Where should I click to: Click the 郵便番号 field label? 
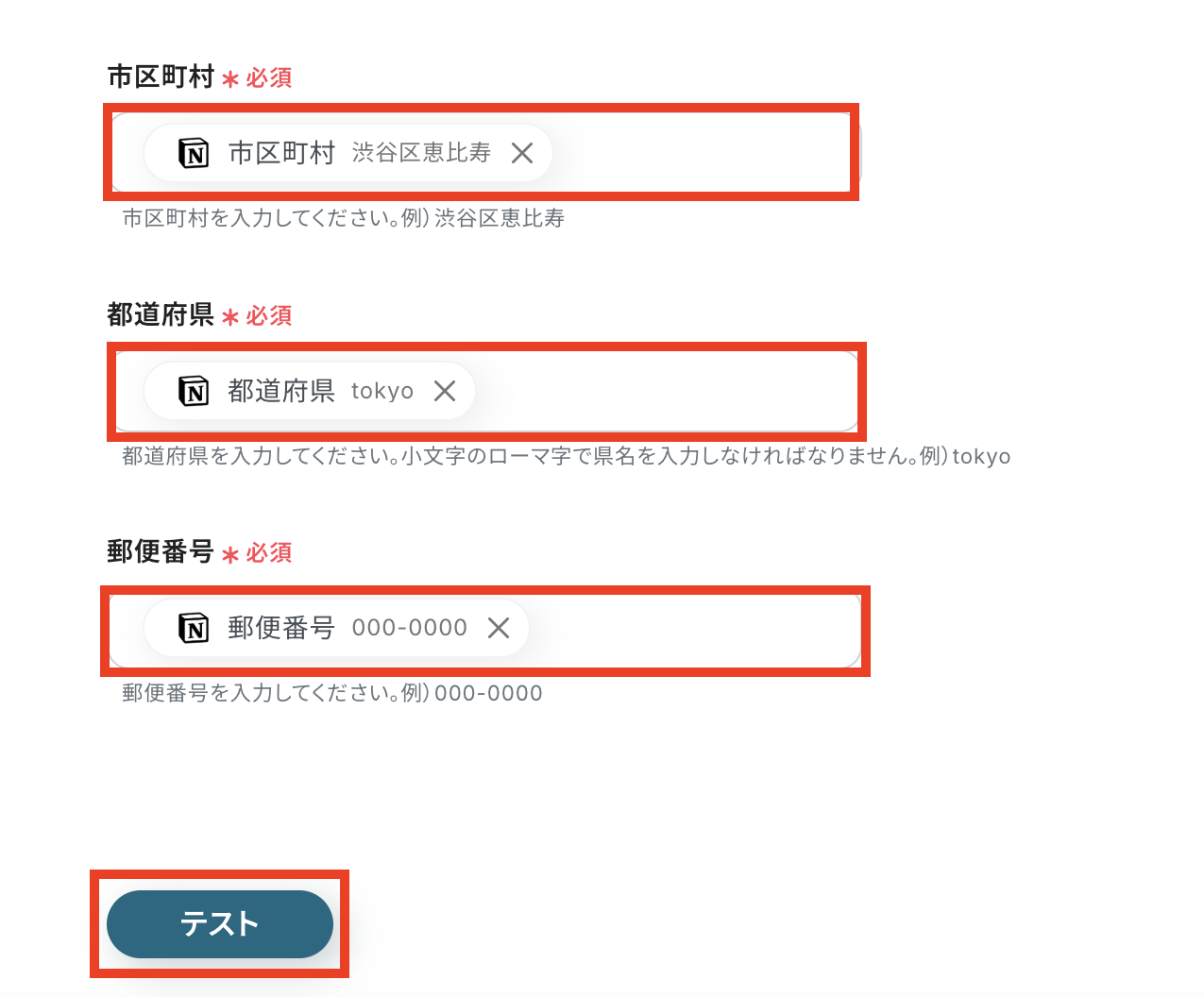click(x=161, y=551)
